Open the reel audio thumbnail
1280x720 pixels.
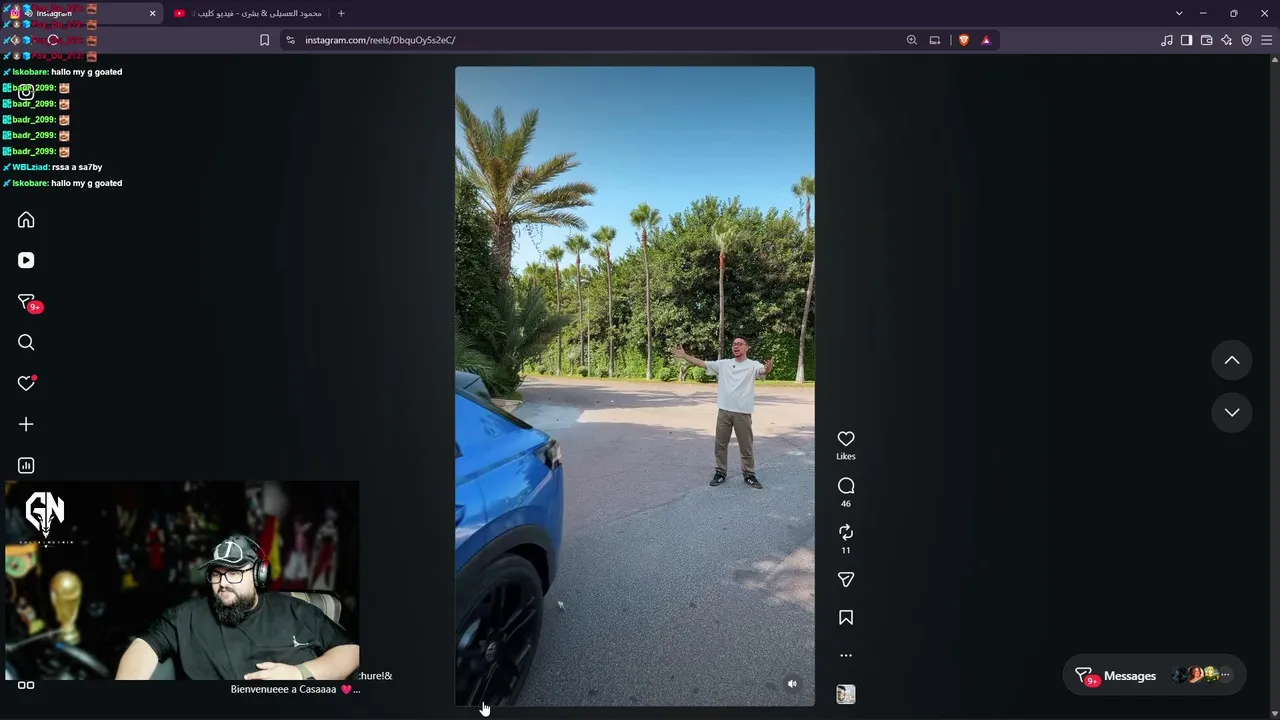pos(846,694)
